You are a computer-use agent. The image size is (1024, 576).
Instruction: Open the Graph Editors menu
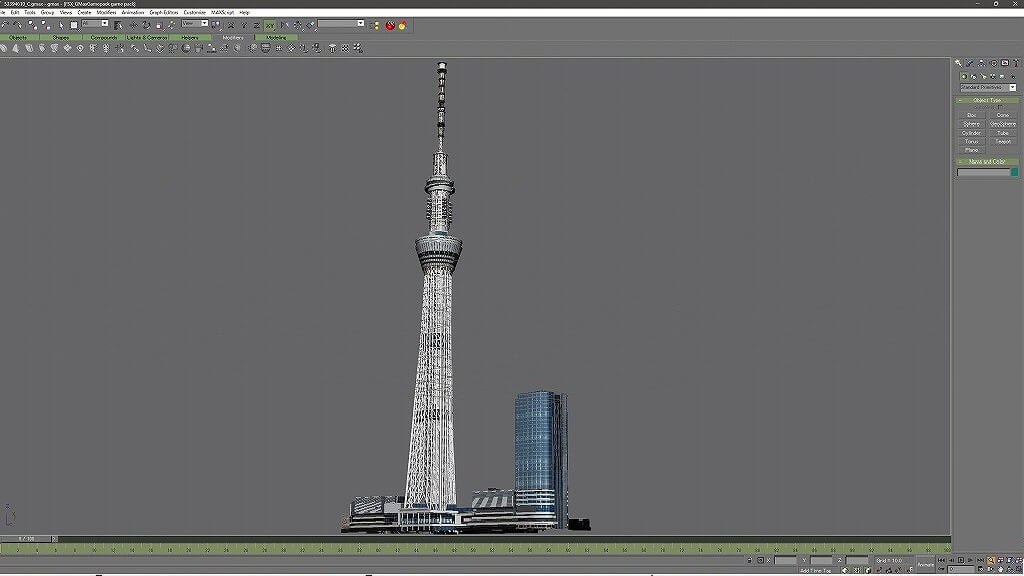(164, 12)
